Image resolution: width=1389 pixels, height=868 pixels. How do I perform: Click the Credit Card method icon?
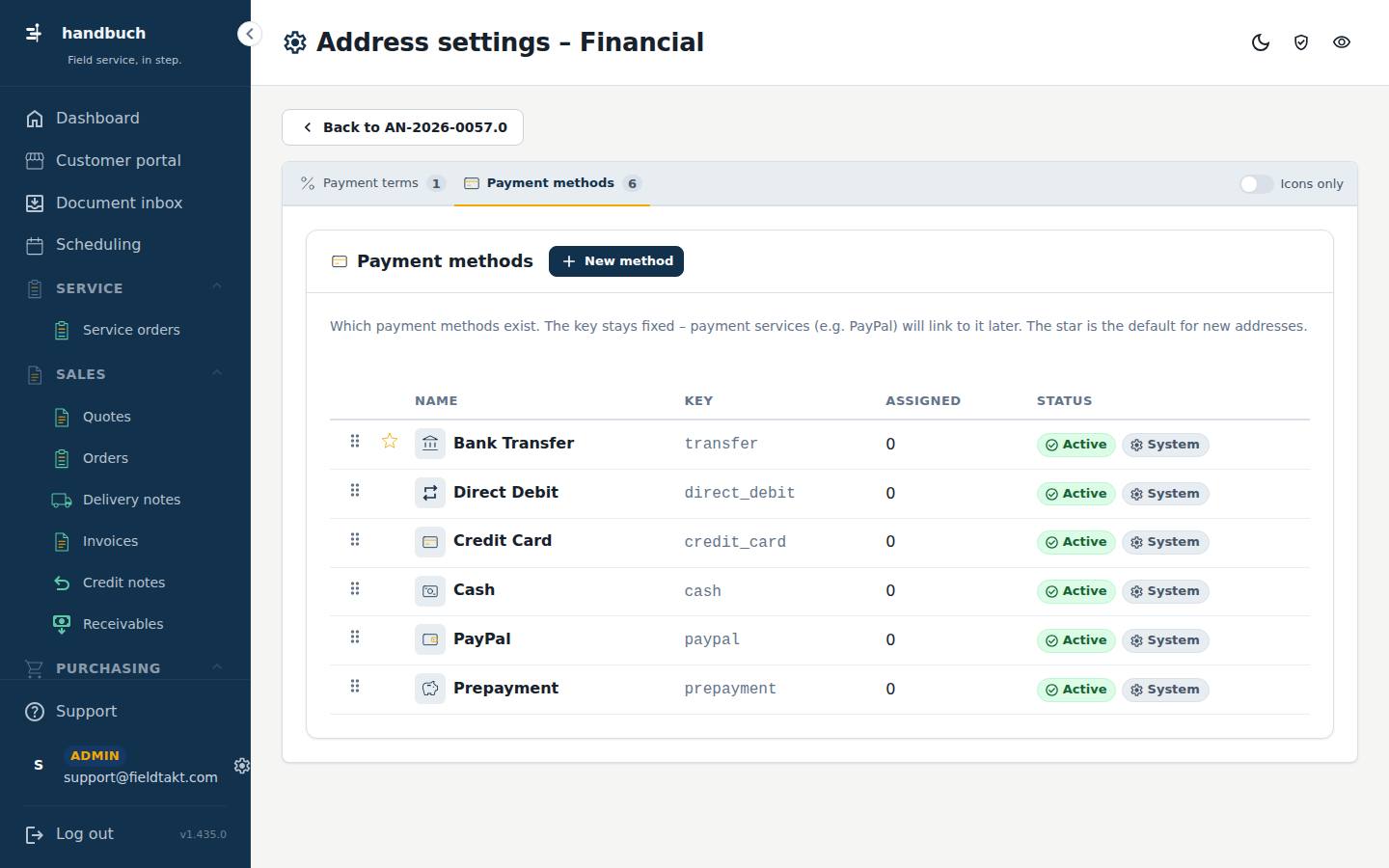coord(430,542)
